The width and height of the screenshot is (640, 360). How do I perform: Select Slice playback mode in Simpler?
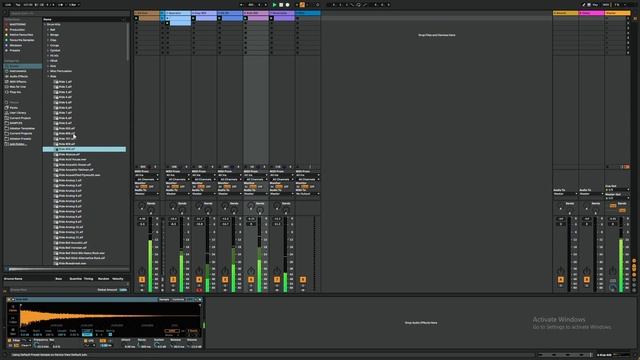coord(13,331)
